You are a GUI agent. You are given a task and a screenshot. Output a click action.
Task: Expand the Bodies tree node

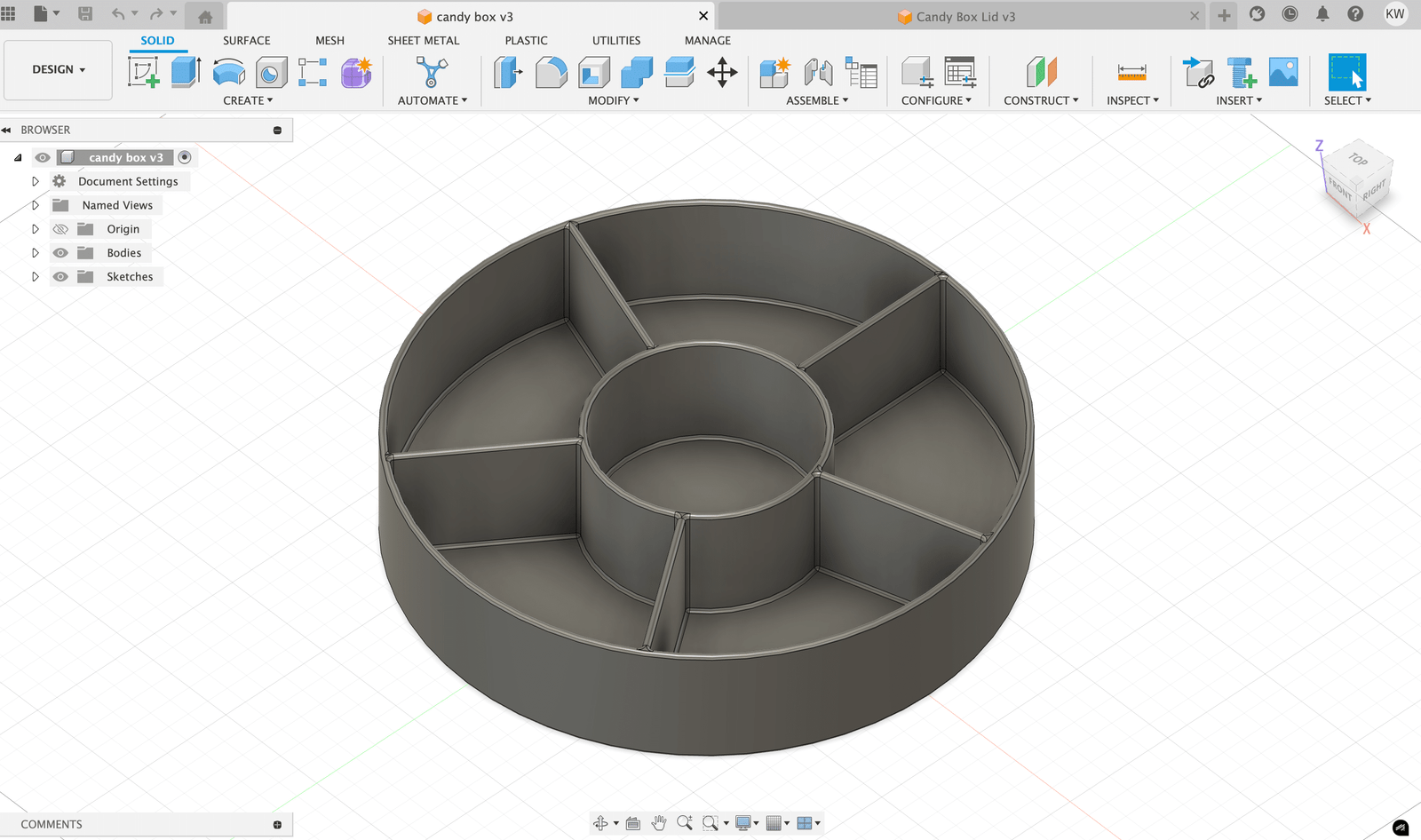(x=36, y=253)
